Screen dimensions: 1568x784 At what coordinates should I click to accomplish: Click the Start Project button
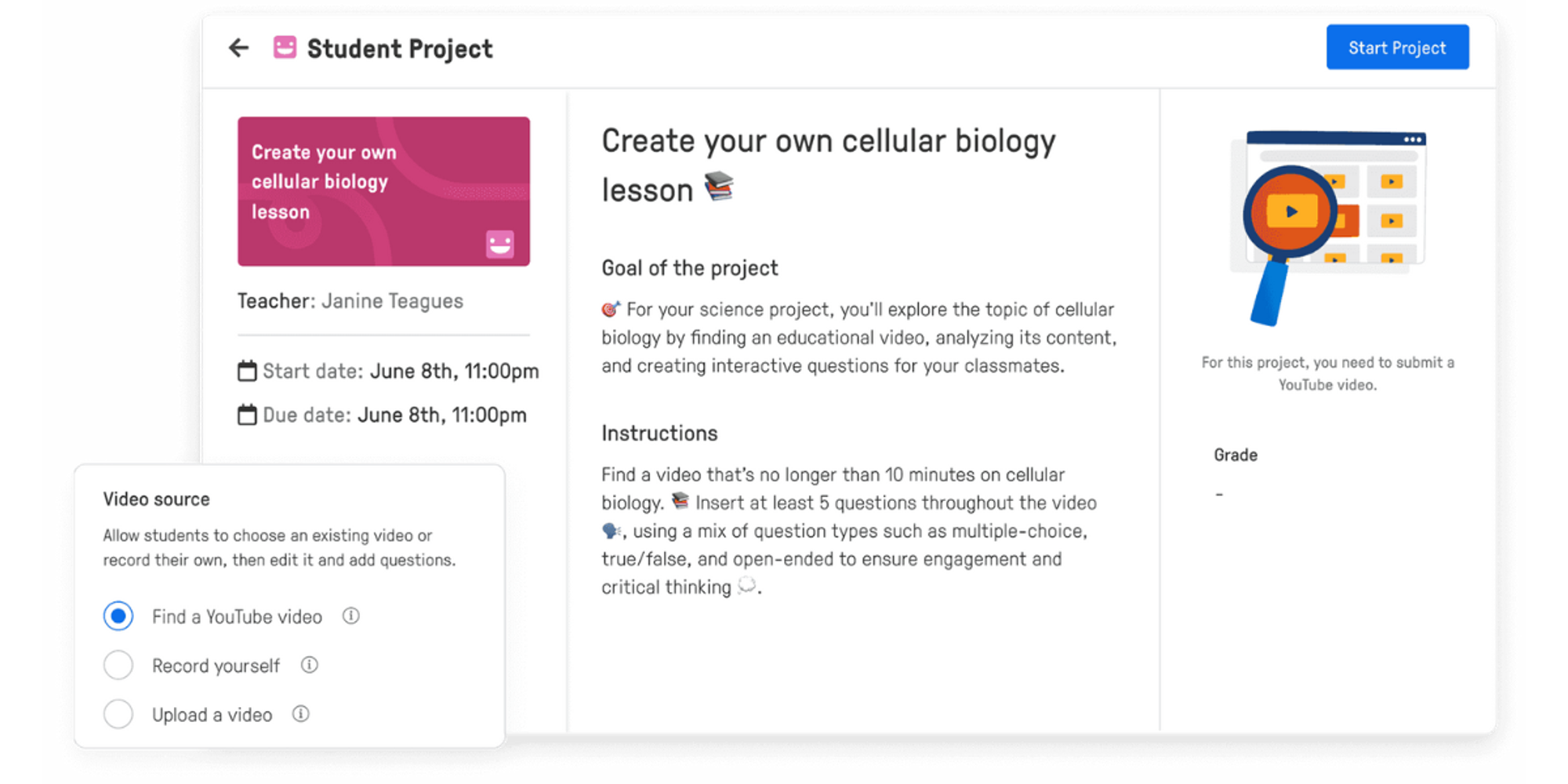coord(1397,47)
